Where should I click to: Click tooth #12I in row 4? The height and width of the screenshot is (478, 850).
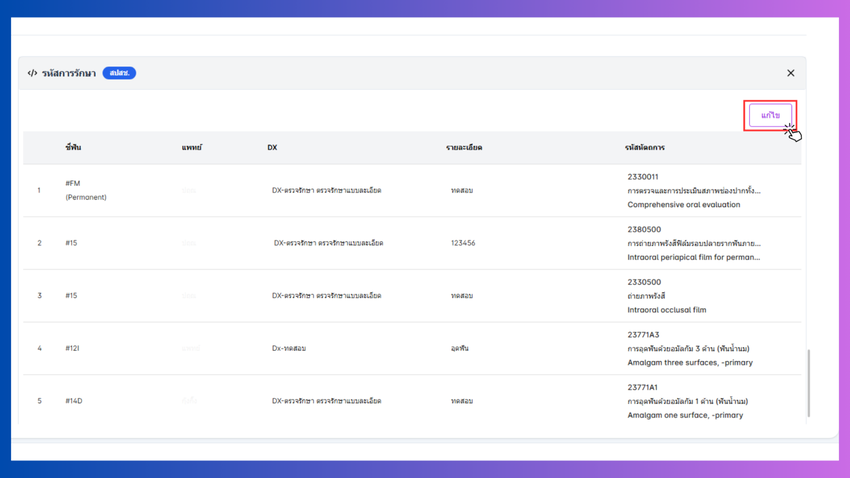[x=73, y=348]
